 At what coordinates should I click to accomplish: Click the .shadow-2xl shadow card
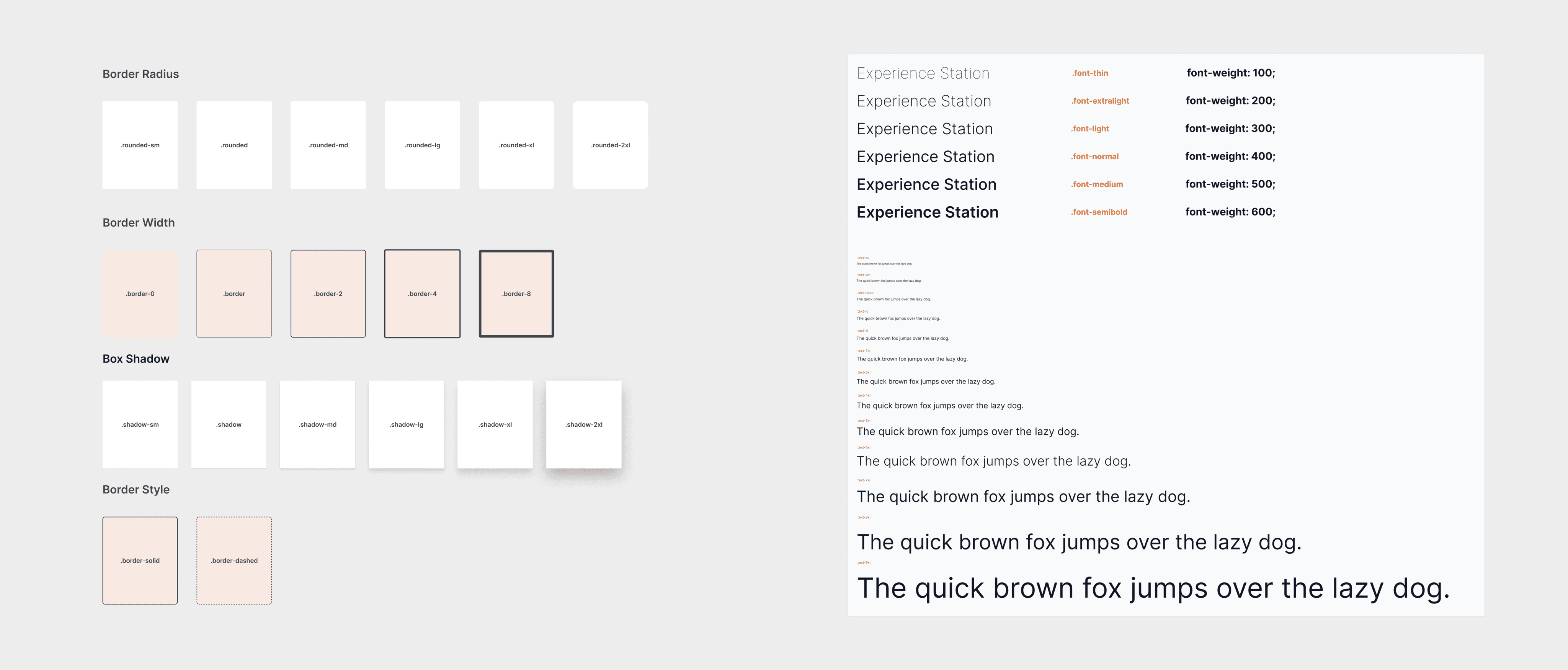tap(583, 424)
